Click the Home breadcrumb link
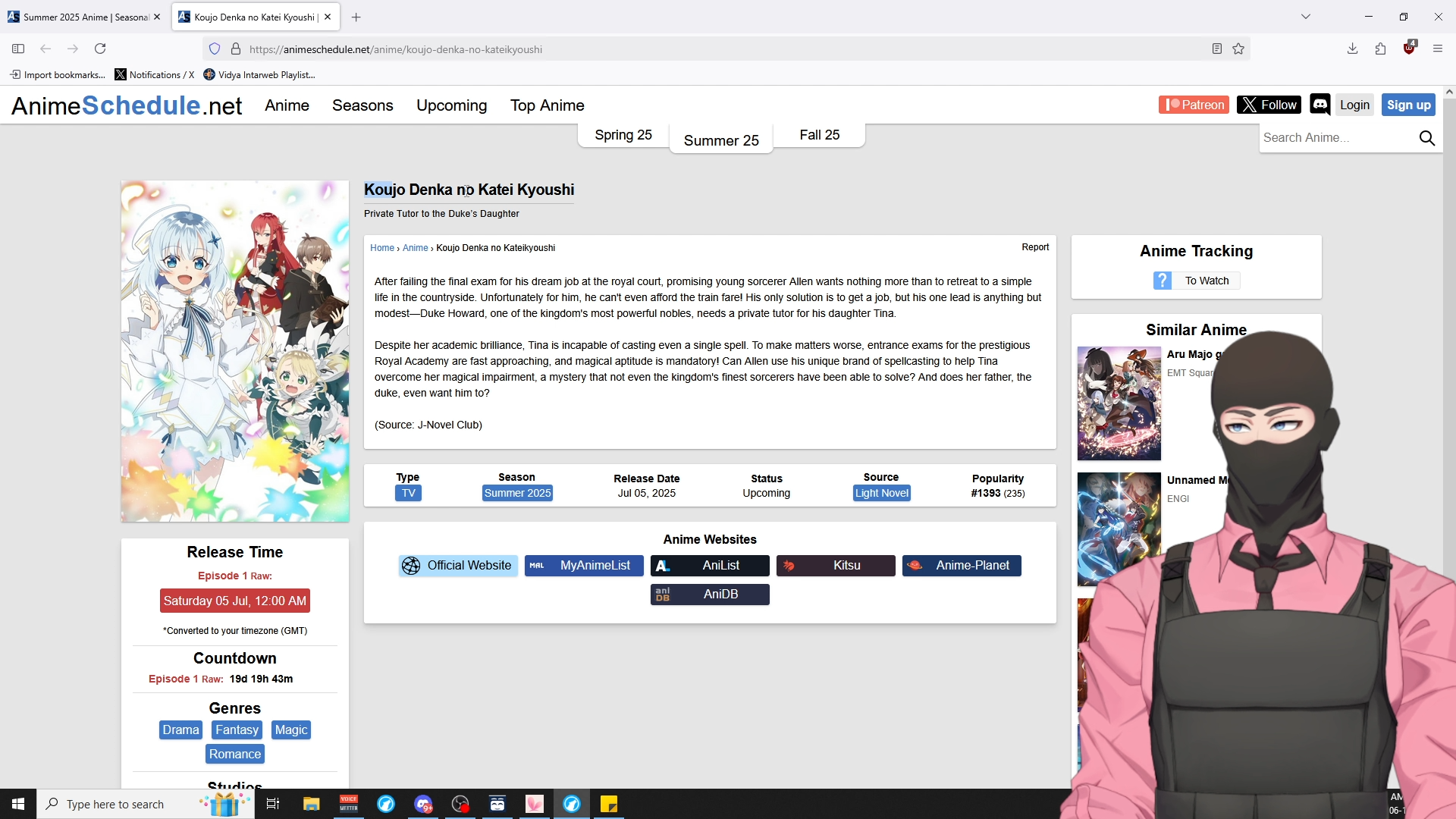Image resolution: width=1456 pixels, height=819 pixels. coord(382,248)
